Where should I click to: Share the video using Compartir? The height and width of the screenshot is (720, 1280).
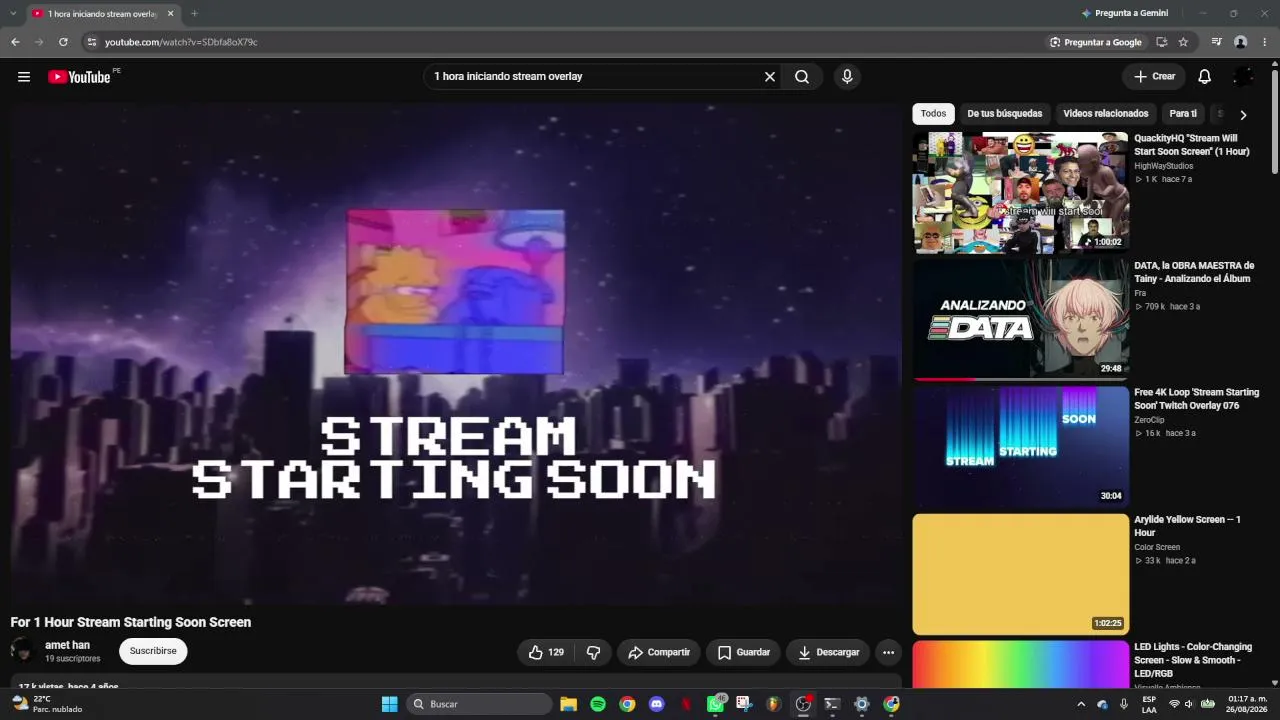click(x=659, y=652)
